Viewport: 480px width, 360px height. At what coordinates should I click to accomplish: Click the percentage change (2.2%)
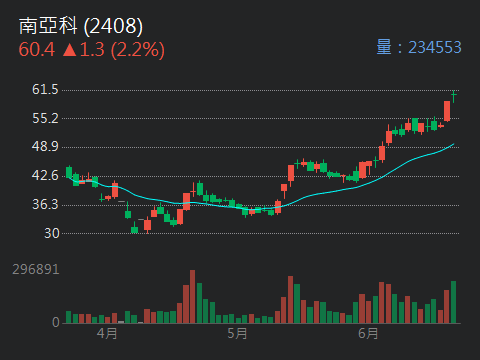(x=138, y=50)
